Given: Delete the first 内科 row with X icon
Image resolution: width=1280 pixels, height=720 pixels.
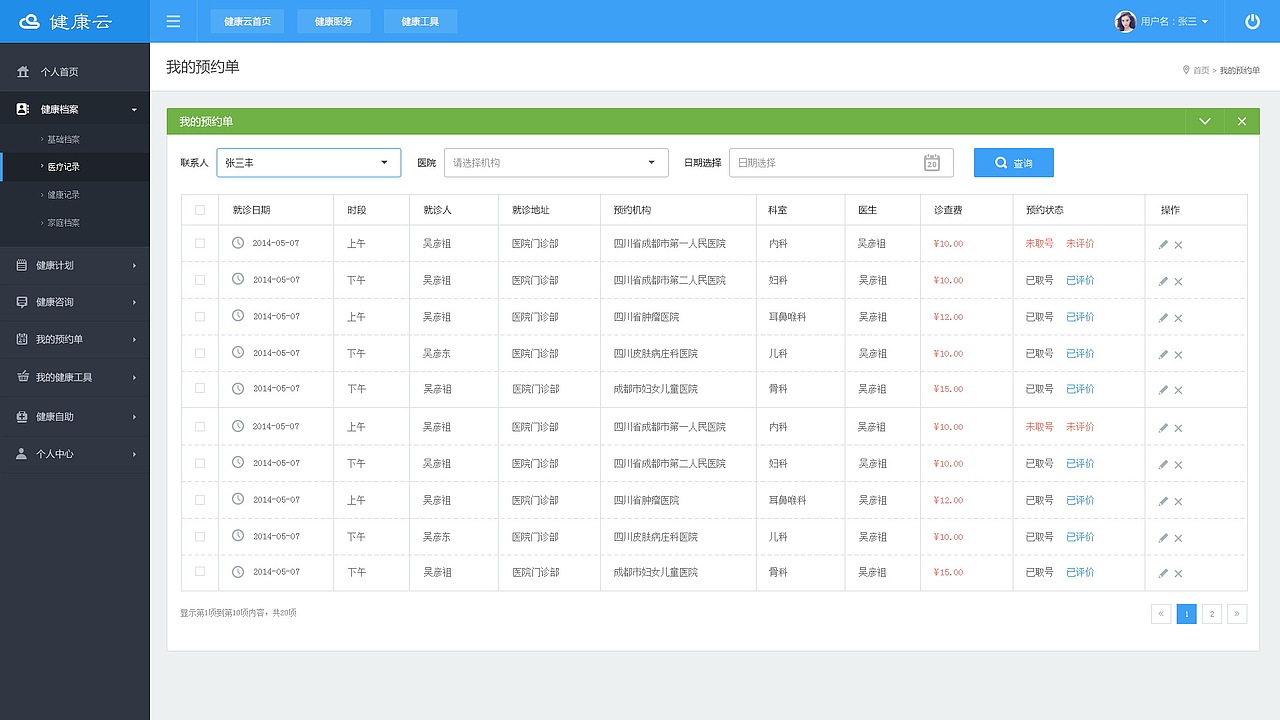Looking at the screenshot, I should (1178, 245).
